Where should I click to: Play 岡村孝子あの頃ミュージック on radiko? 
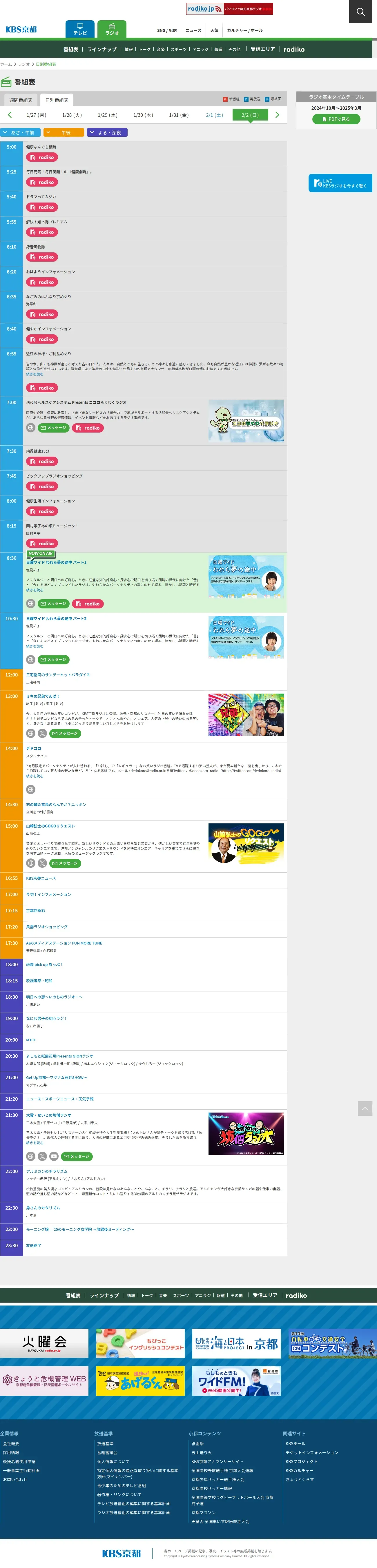click(42, 544)
